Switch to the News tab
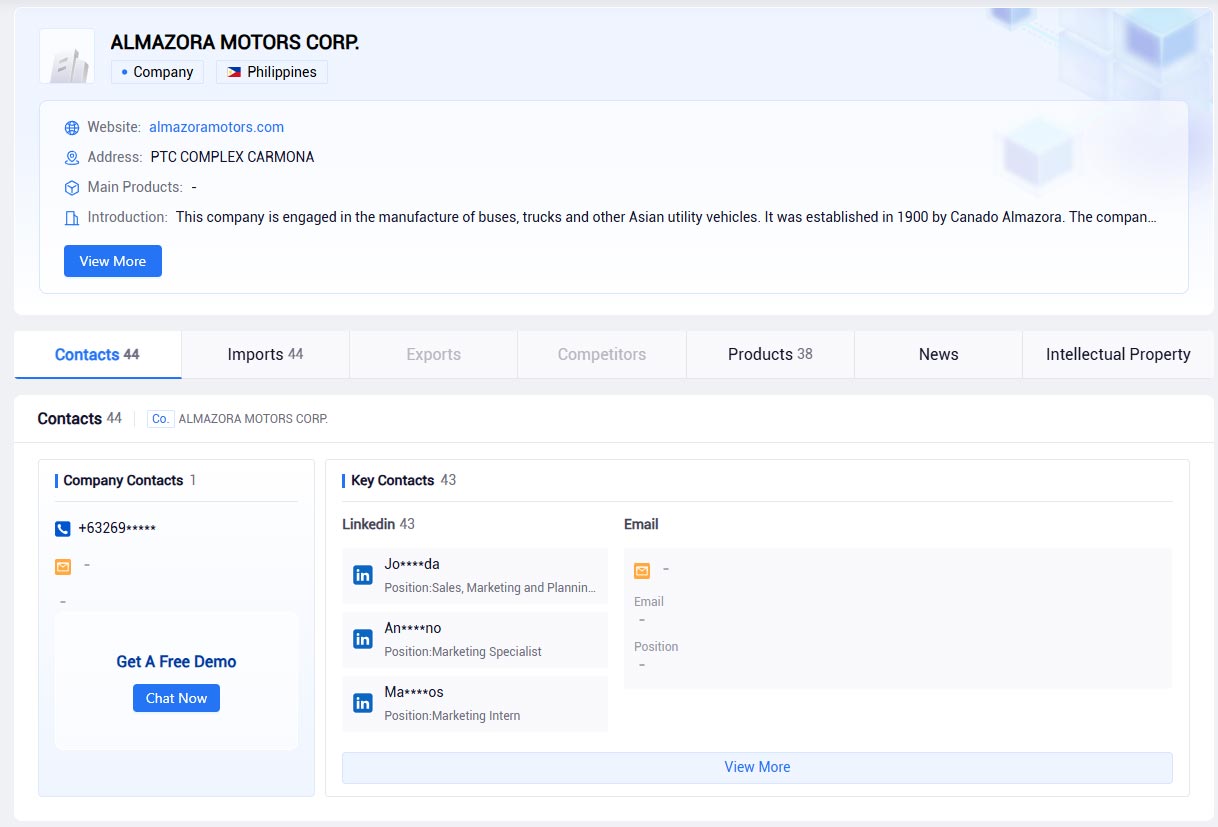 (938, 355)
